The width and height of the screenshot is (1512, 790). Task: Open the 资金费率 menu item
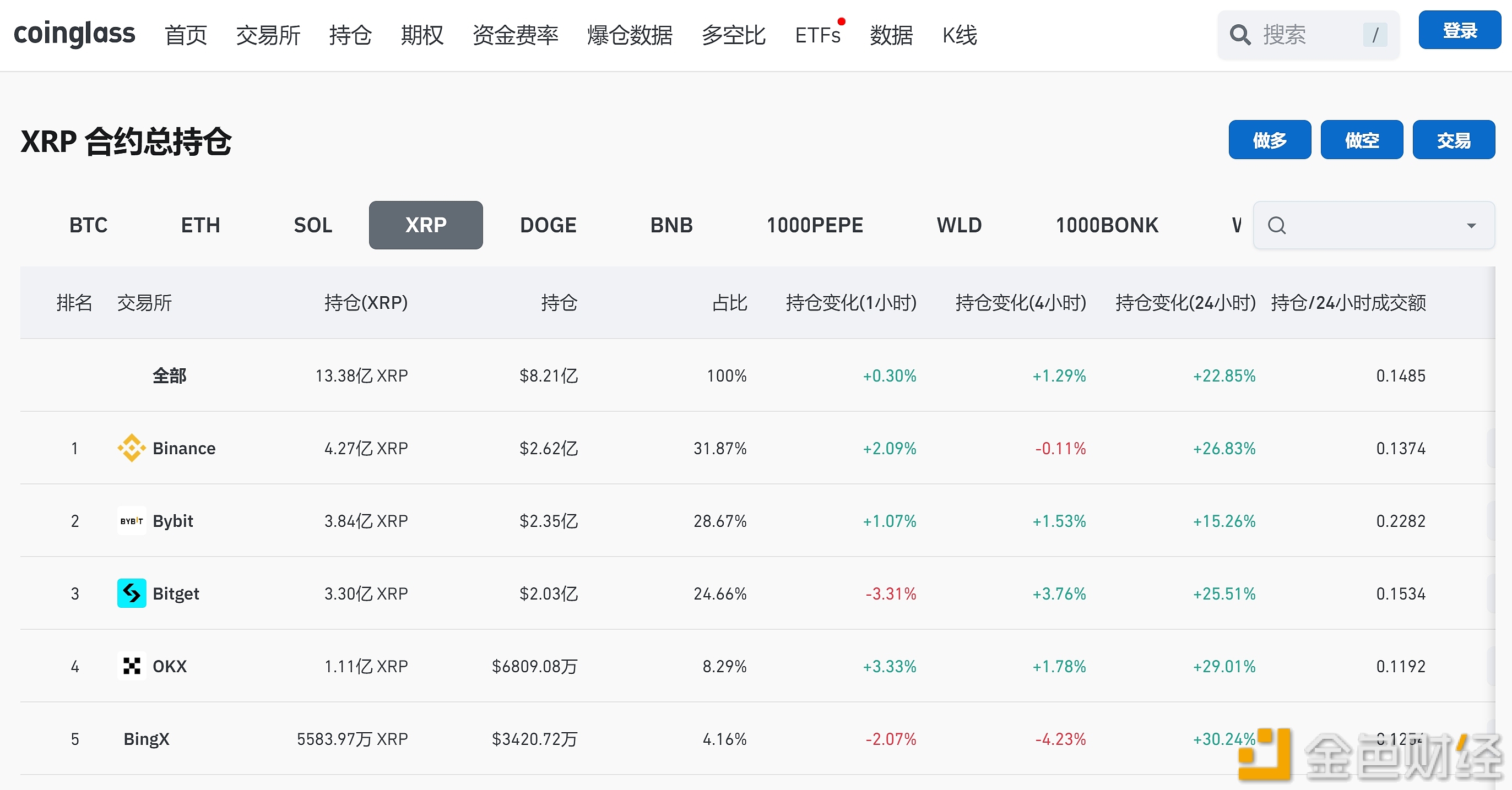pyautogui.click(x=516, y=35)
